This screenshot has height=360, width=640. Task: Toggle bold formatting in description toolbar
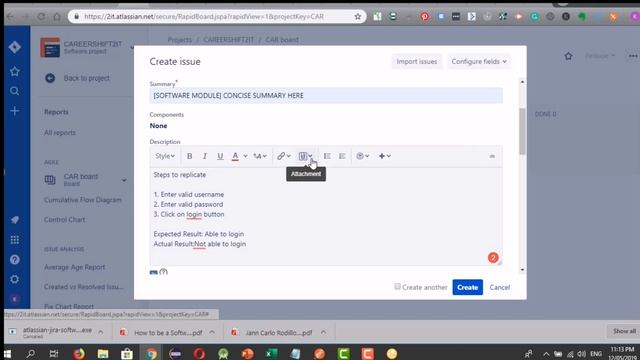coord(189,156)
